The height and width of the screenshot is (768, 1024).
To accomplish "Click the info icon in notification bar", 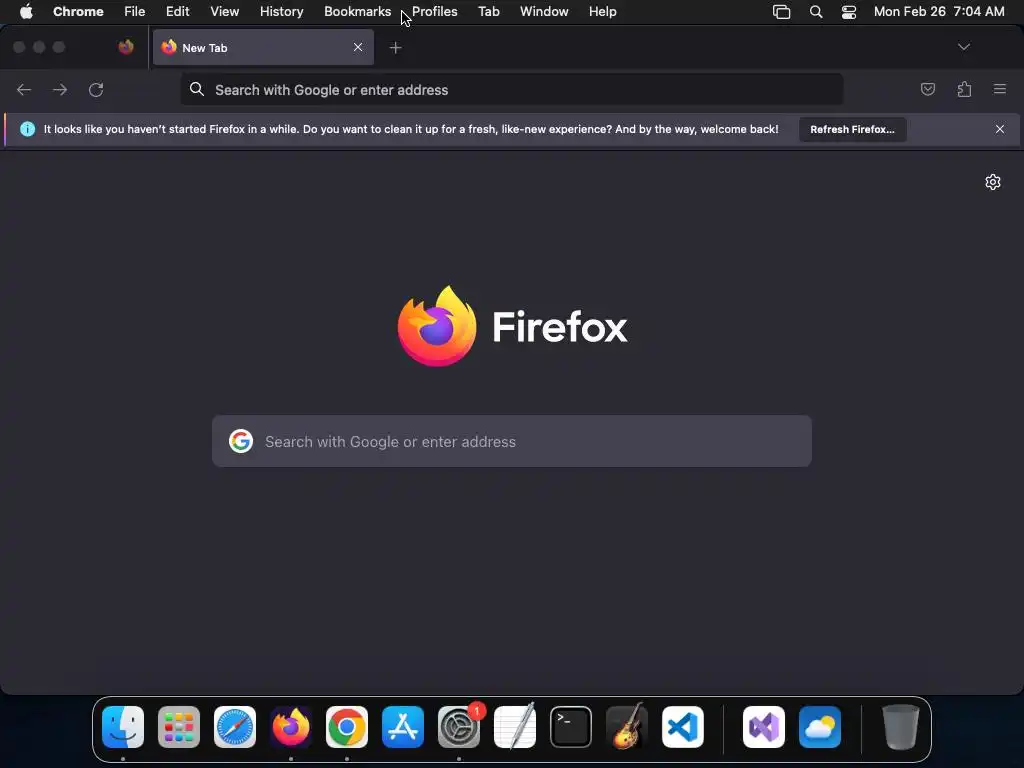I will 27,129.
